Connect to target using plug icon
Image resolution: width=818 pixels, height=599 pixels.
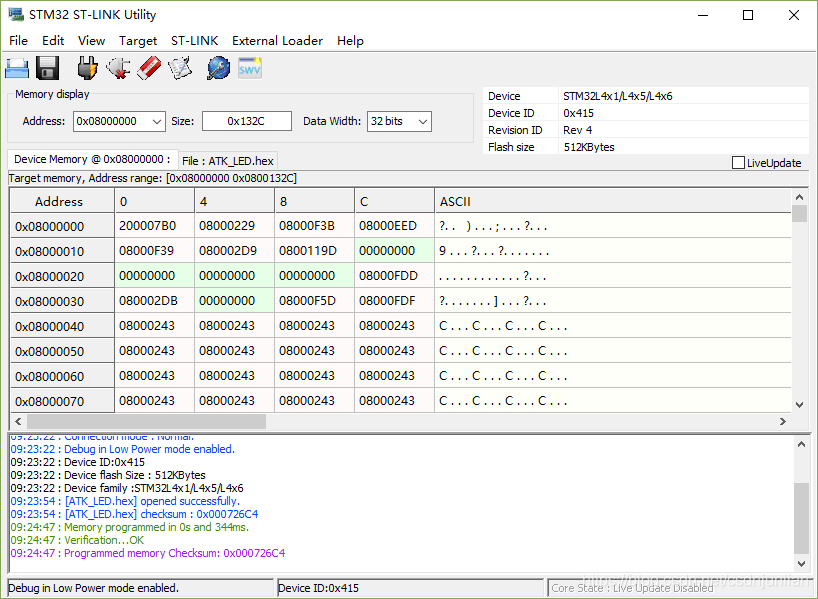(x=88, y=68)
